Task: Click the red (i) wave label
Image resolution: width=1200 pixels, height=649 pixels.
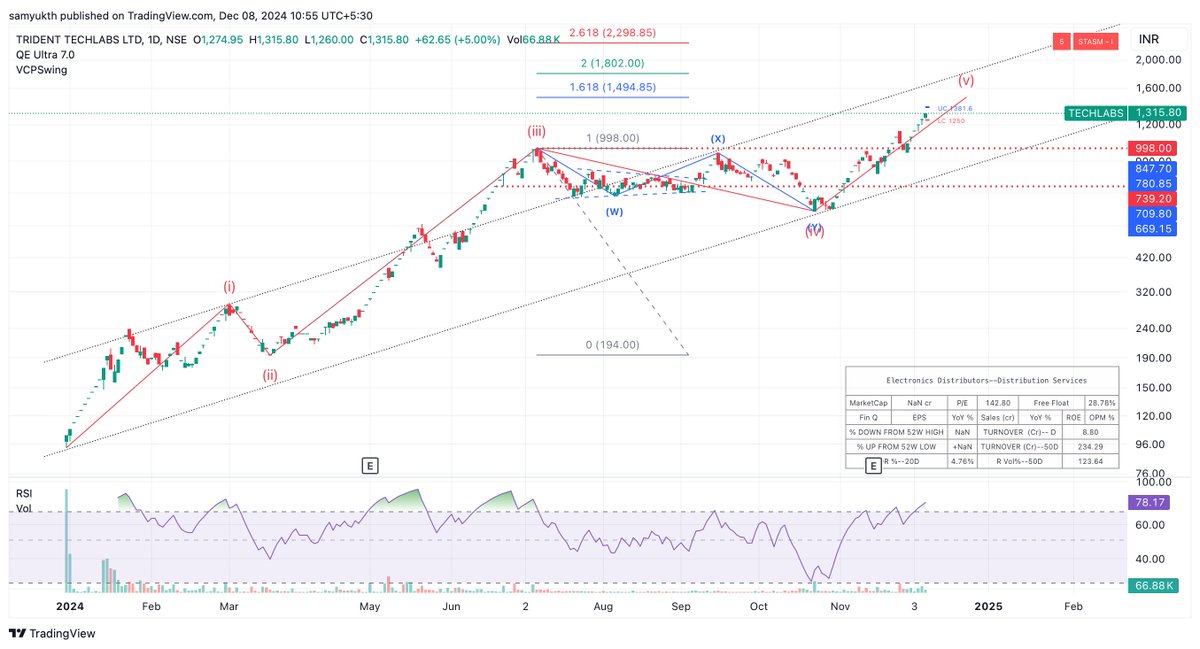Action: click(229, 286)
